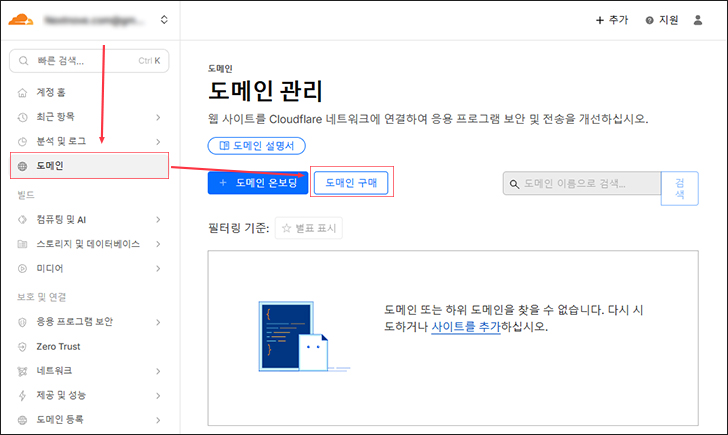Expand the 도메인 등록 chevron
The image size is (728, 435).
(158, 420)
